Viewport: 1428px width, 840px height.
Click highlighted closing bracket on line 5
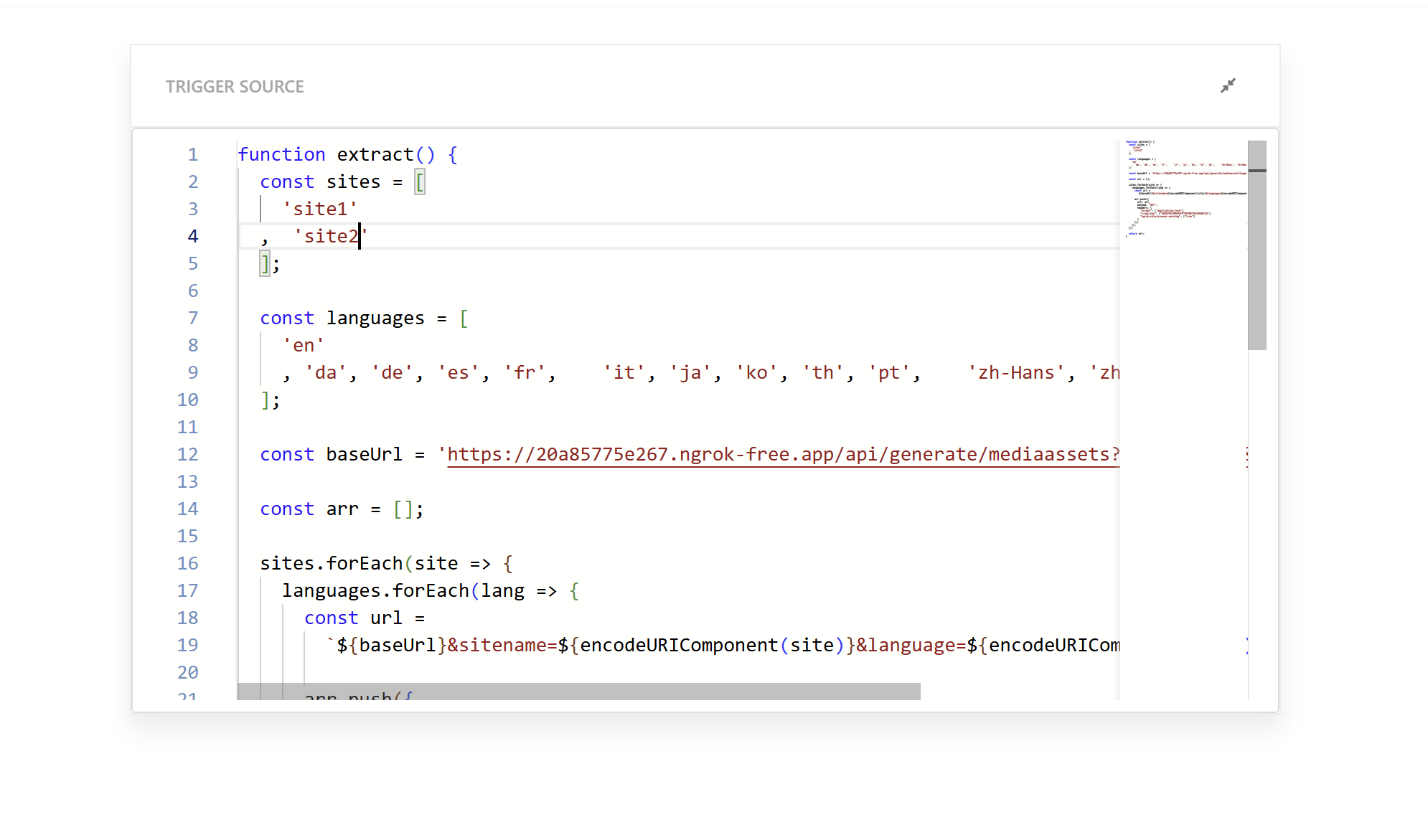pyautogui.click(x=265, y=263)
